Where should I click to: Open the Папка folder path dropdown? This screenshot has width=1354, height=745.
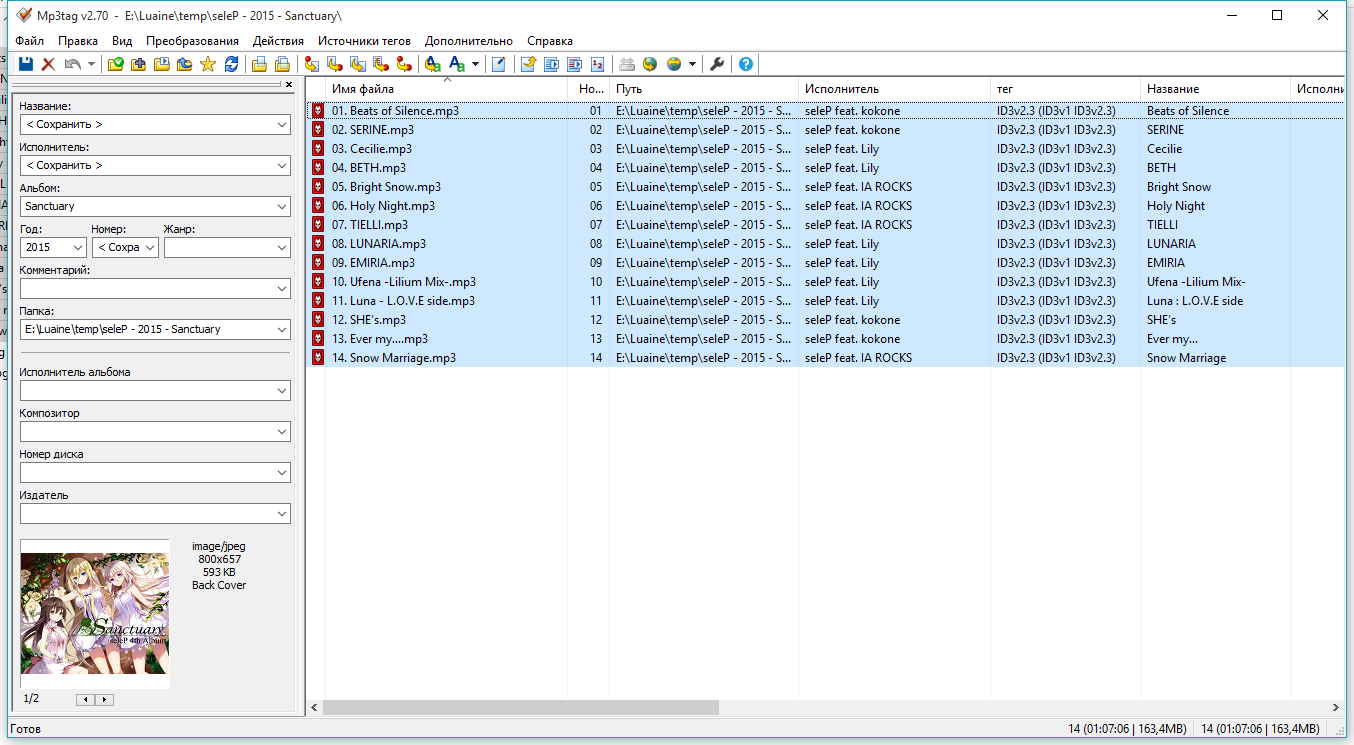pyautogui.click(x=280, y=329)
